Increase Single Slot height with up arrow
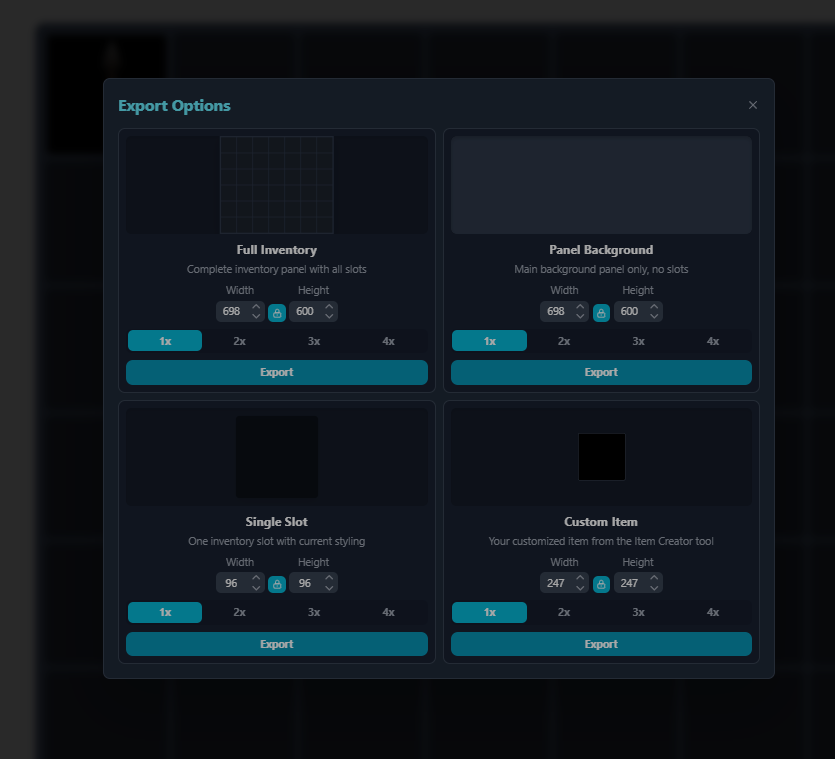 click(x=329, y=578)
